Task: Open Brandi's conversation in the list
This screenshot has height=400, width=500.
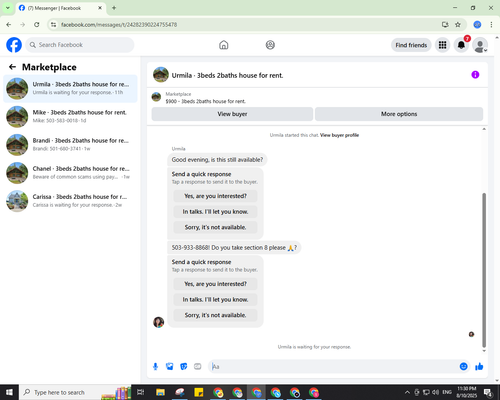Action: [x=70, y=145]
